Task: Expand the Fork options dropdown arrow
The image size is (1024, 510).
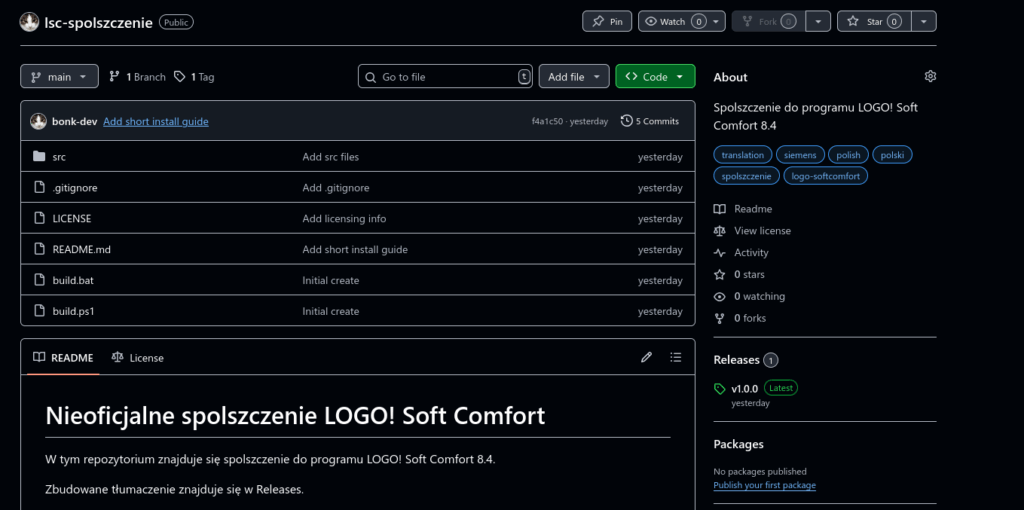Action: point(818,22)
